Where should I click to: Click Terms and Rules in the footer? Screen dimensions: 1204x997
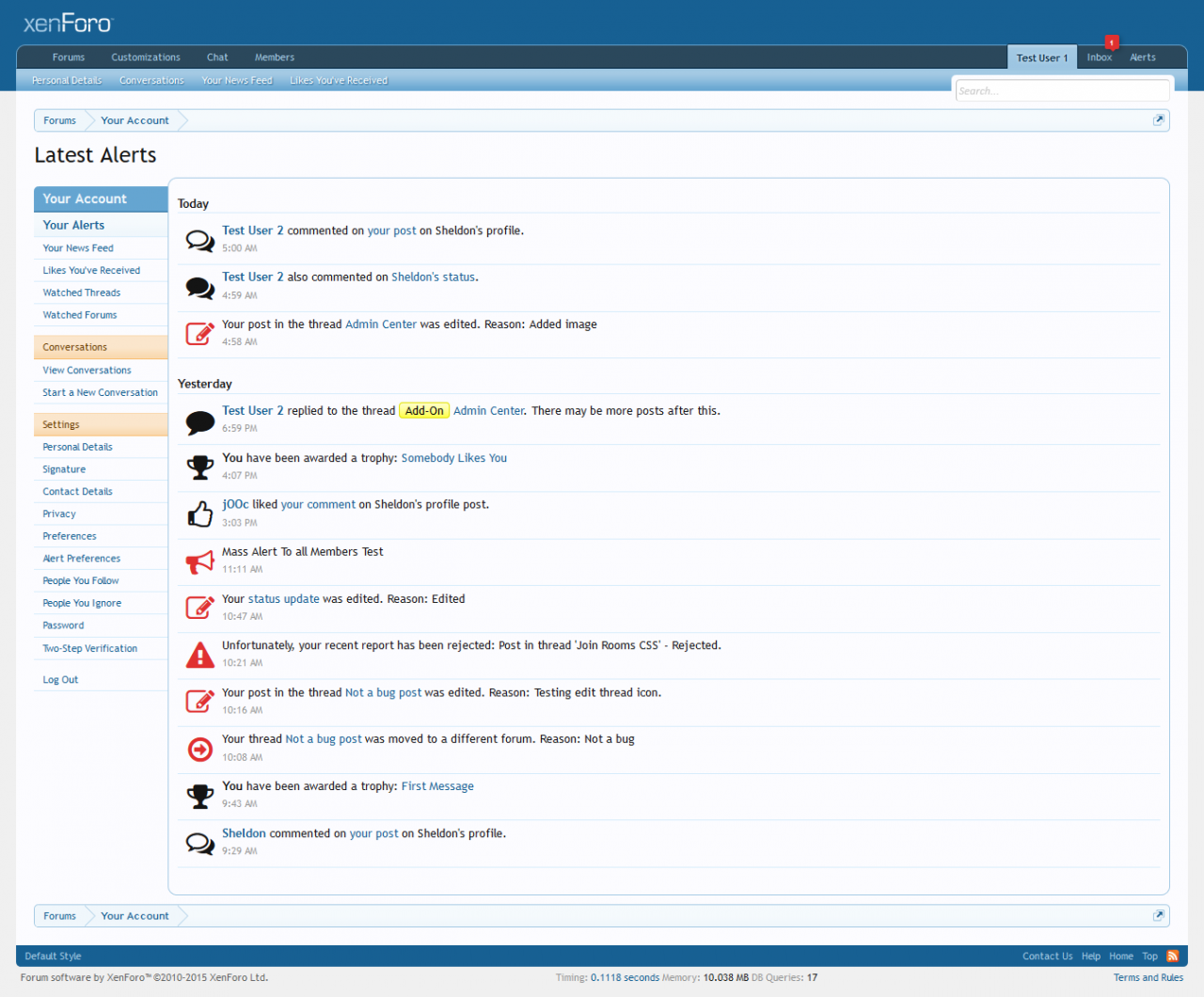pyautogui.click(x=1149, y=977)
